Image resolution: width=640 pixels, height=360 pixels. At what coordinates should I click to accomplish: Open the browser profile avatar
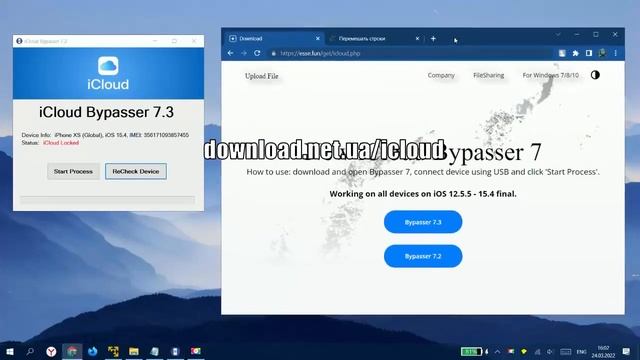(602, 53)
